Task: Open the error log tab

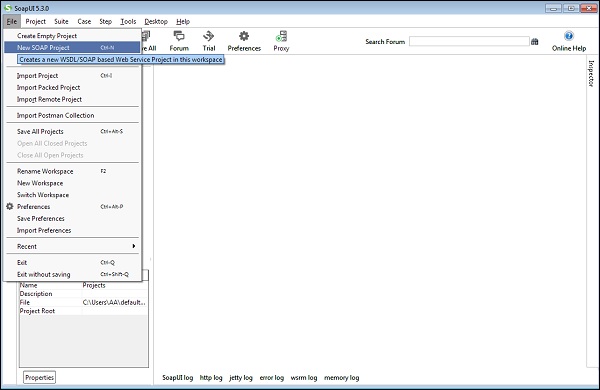Action: tap(272, 378)
